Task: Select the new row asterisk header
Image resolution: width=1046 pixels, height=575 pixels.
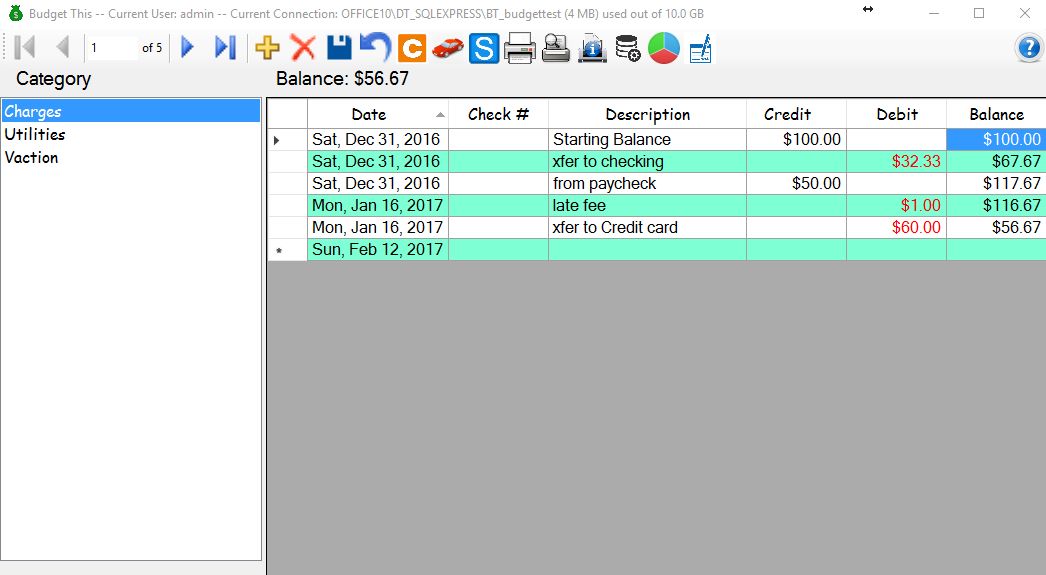Action: pyautogui.click(x=287, y=249)
